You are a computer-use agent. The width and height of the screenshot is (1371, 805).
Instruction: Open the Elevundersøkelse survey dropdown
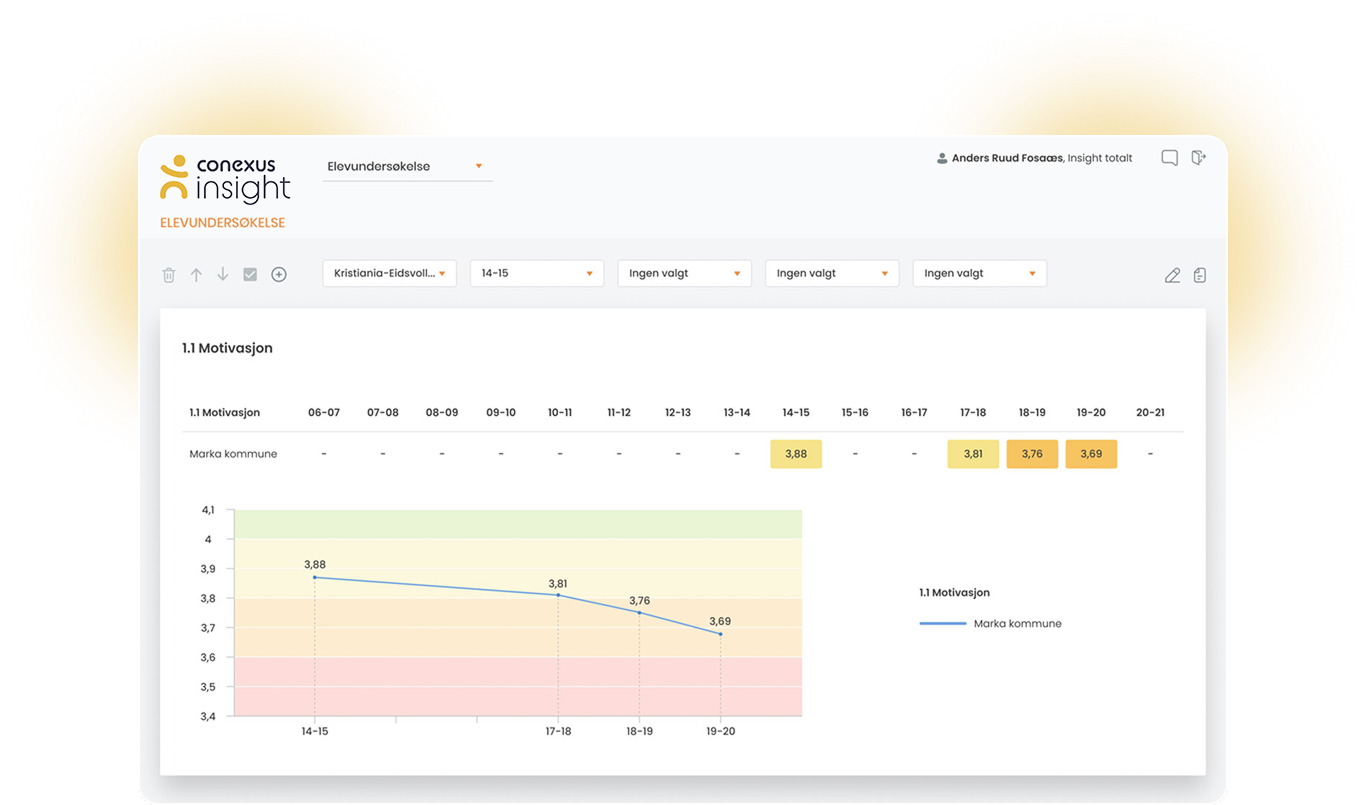point(409,167)
